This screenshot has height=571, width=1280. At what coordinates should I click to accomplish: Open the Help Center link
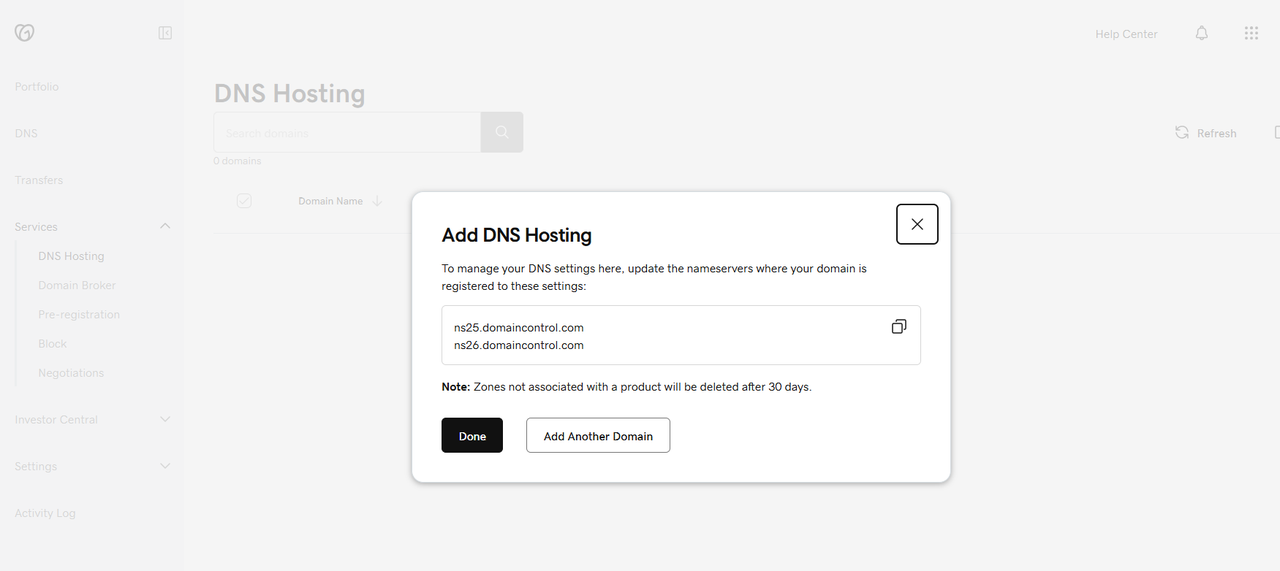(x=1126, y=34)
